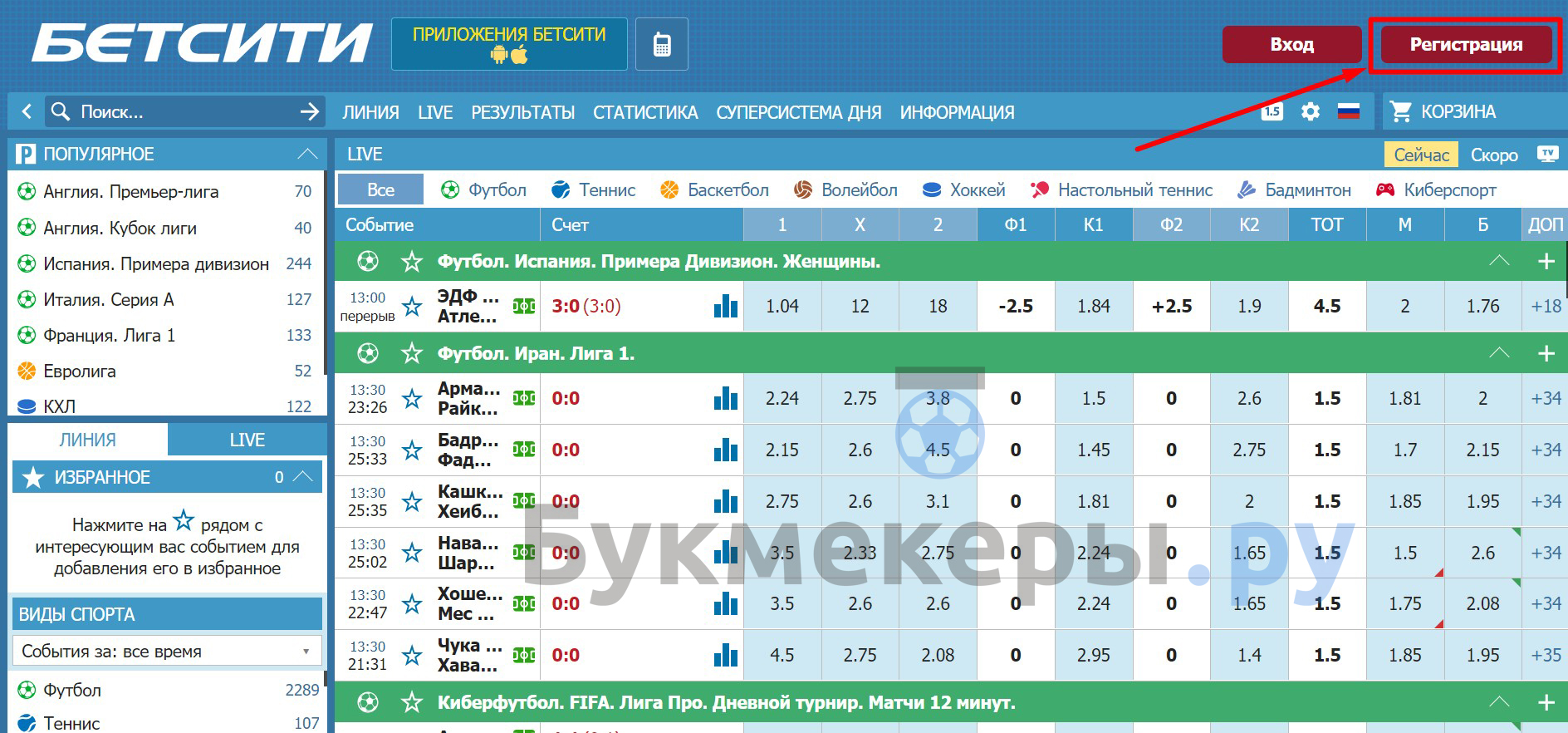Collapse the Spain Primera women league section
Screen dimensions: 1568x733
point(1499,261)
